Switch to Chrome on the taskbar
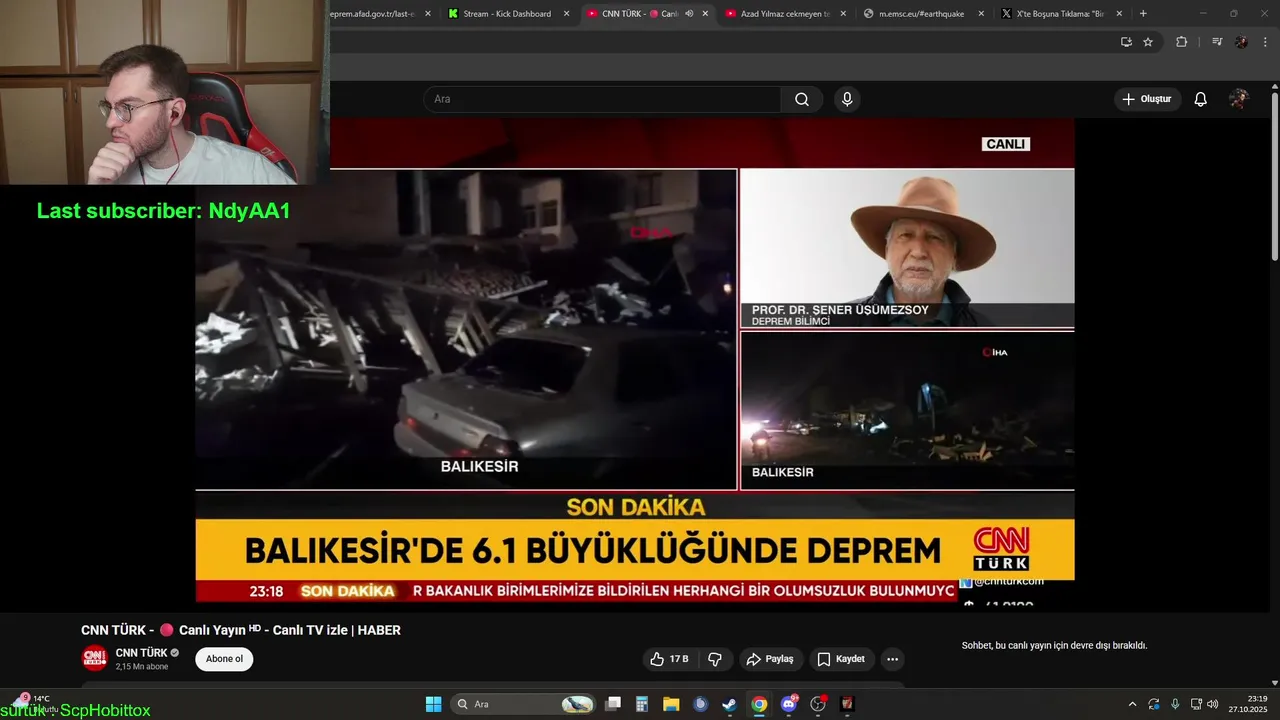Screen dimensions: 1280x720 pyautogui.click(x=759, y=704)
